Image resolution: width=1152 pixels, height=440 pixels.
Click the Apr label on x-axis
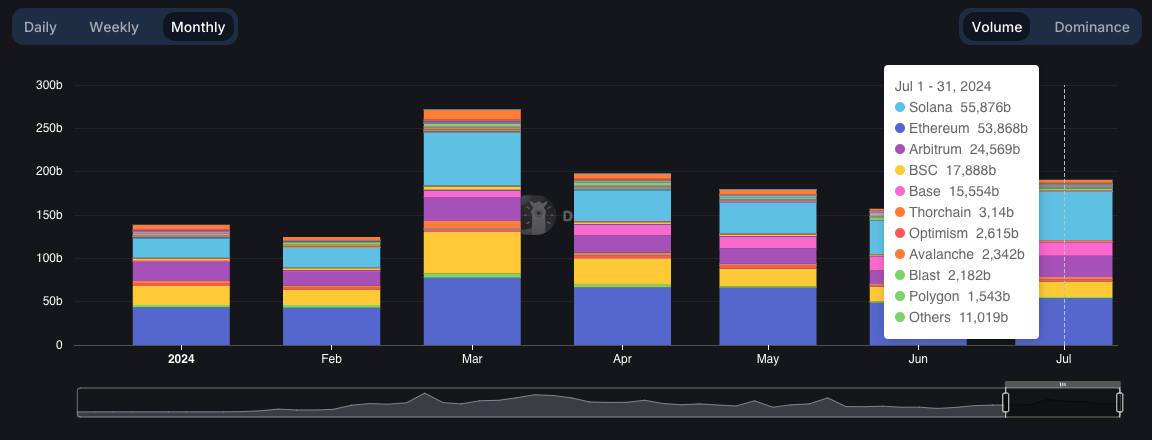pyautogui.click(x=622, y=359)
